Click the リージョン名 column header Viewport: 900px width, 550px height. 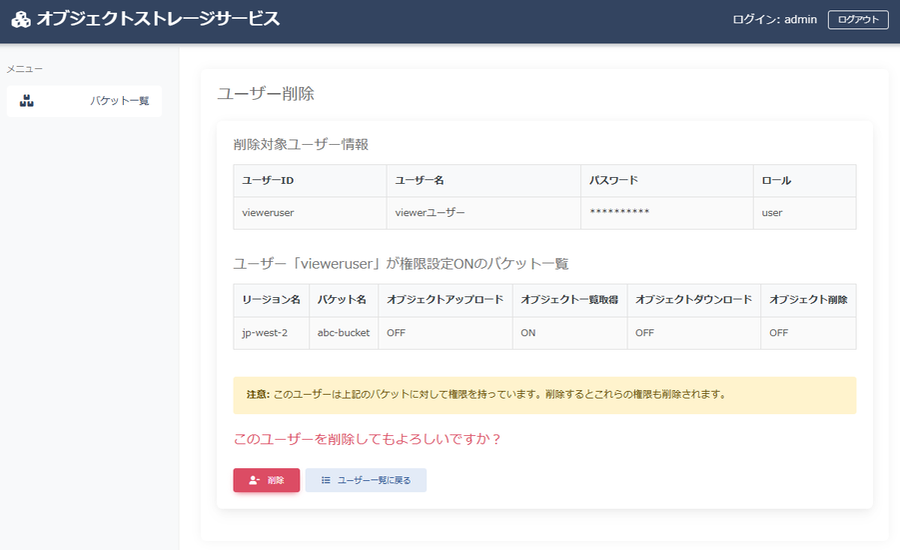271,300
